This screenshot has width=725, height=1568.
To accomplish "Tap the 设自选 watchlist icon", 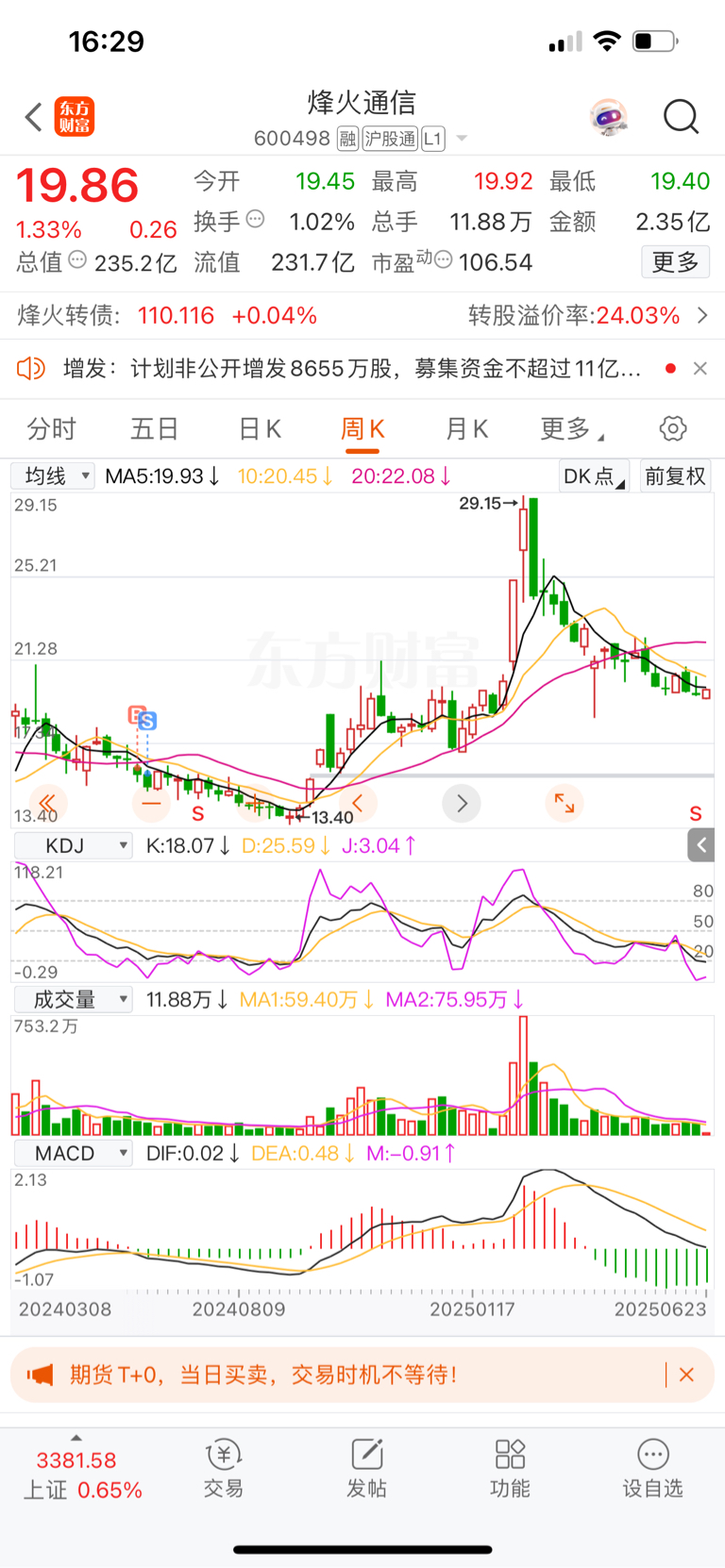I will [652, 1469].
